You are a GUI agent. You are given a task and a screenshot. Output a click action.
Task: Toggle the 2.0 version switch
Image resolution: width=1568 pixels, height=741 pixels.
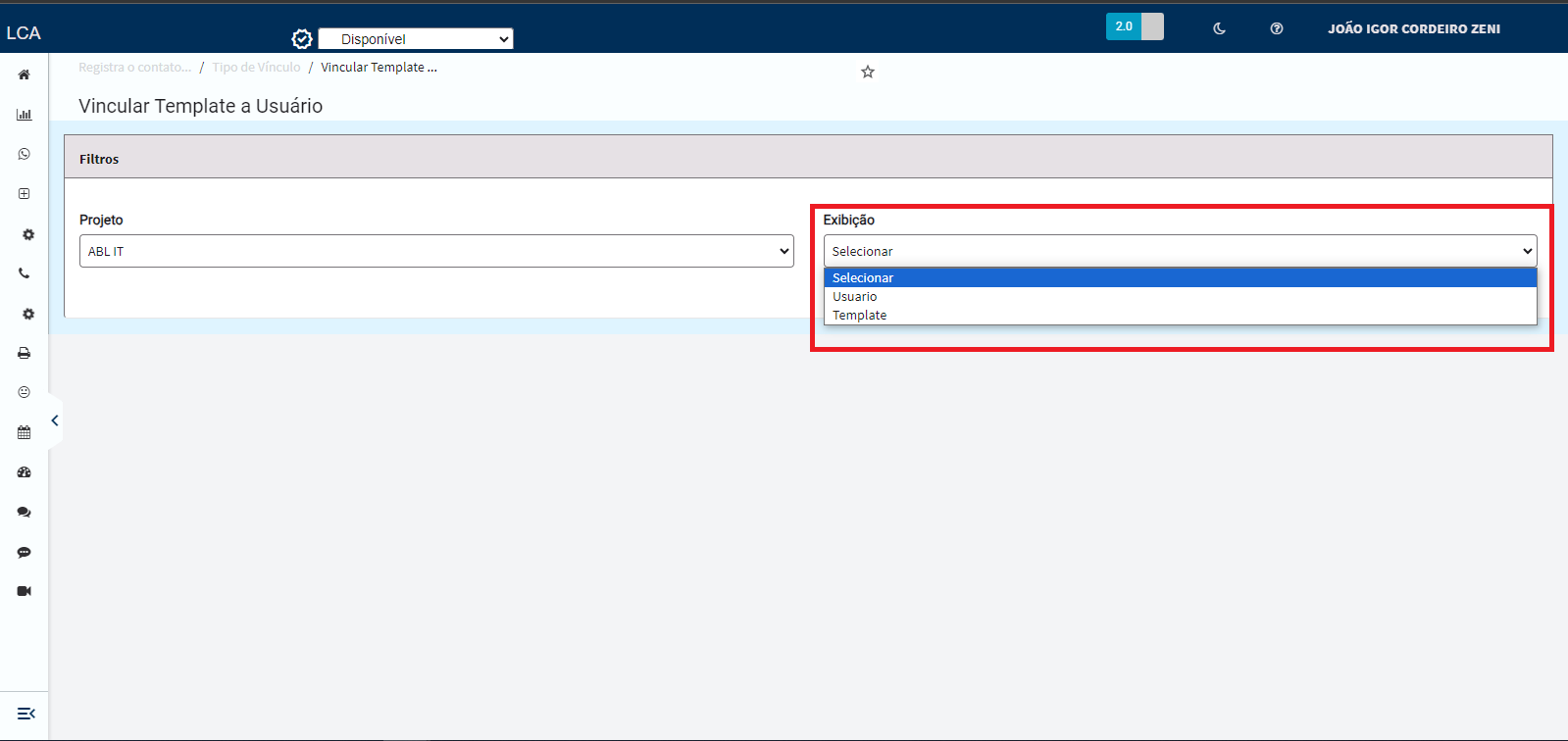point(1135,26)
